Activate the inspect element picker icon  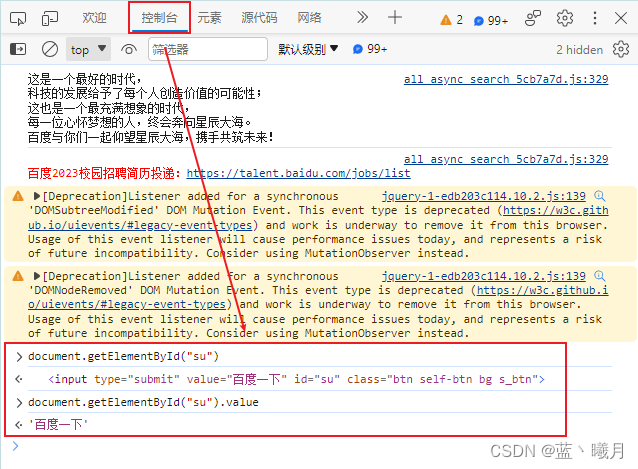18,18
